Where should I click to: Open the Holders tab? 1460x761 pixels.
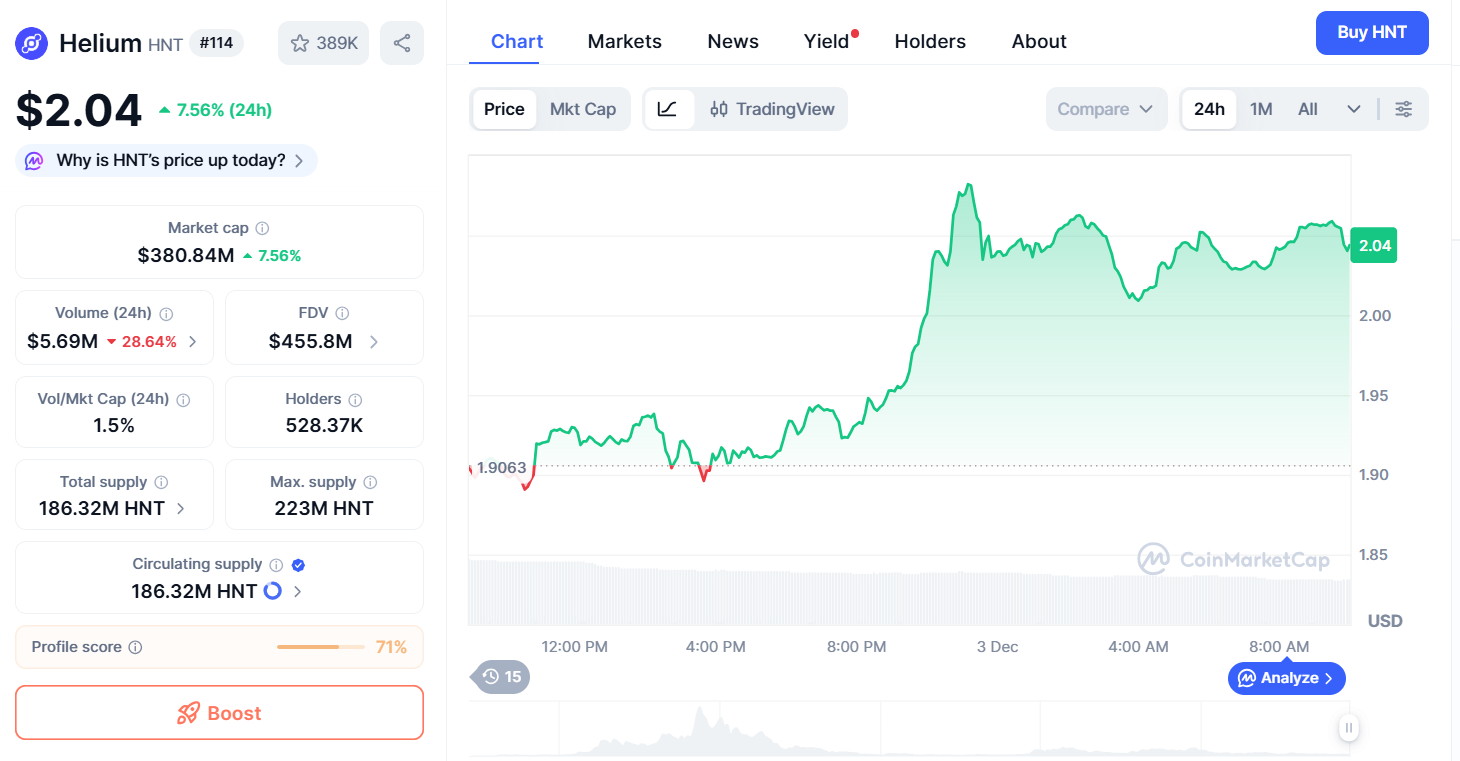(930, 41)
